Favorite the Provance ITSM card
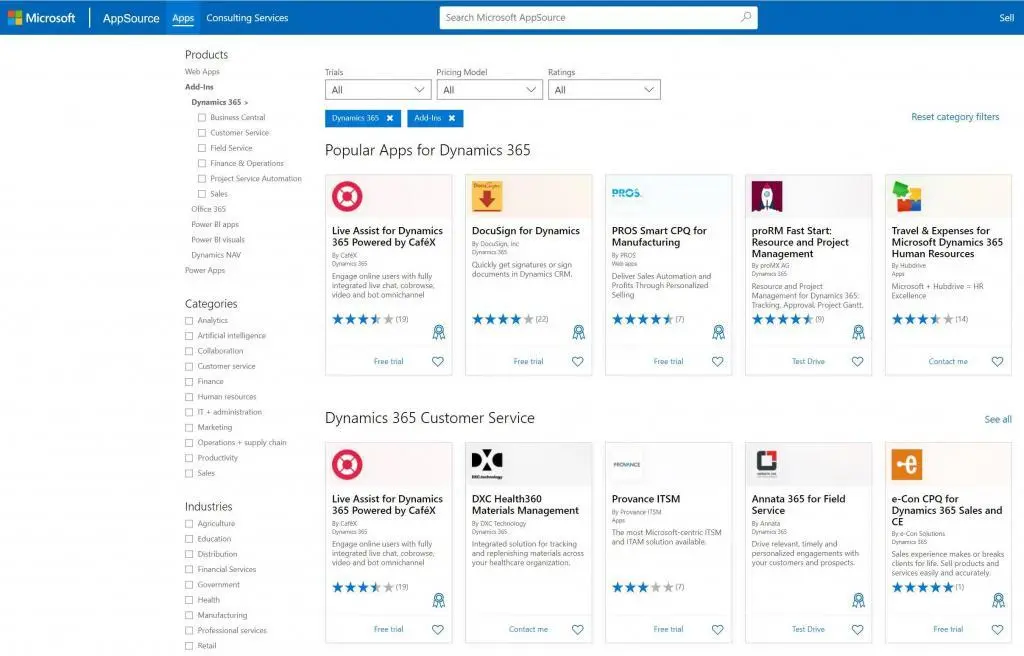Screen dimensions: 1024x656 point(717,629)
